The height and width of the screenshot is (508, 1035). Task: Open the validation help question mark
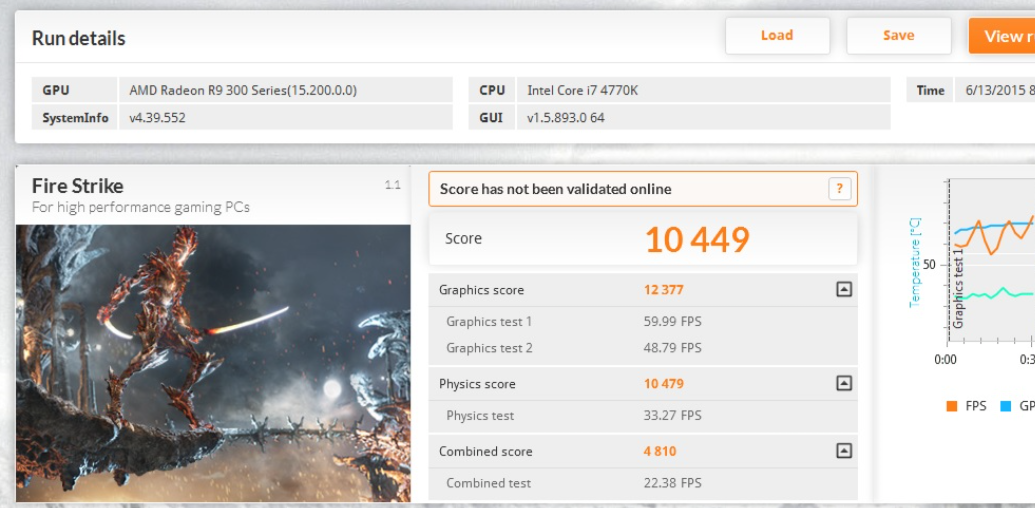(840, 189)
